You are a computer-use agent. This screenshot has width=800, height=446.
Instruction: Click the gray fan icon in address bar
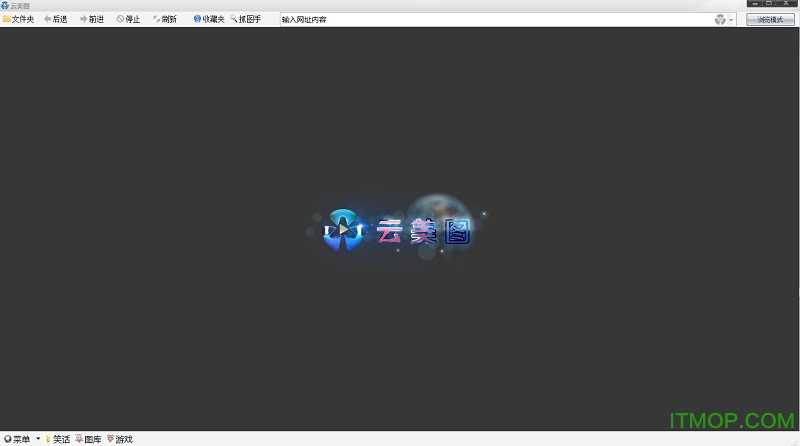(x=720, y=19)
